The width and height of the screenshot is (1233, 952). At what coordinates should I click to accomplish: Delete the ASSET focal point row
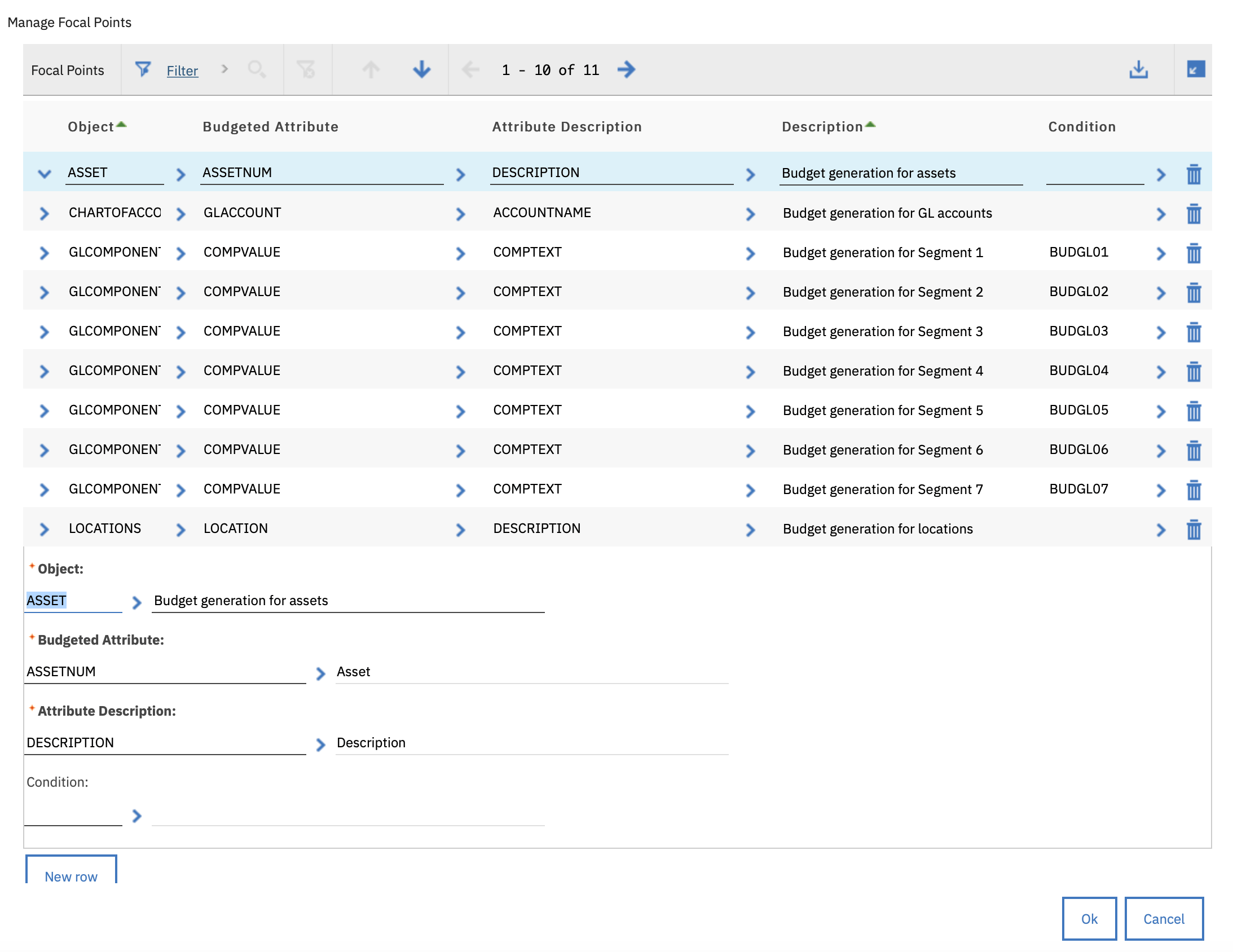(1194, 174)
